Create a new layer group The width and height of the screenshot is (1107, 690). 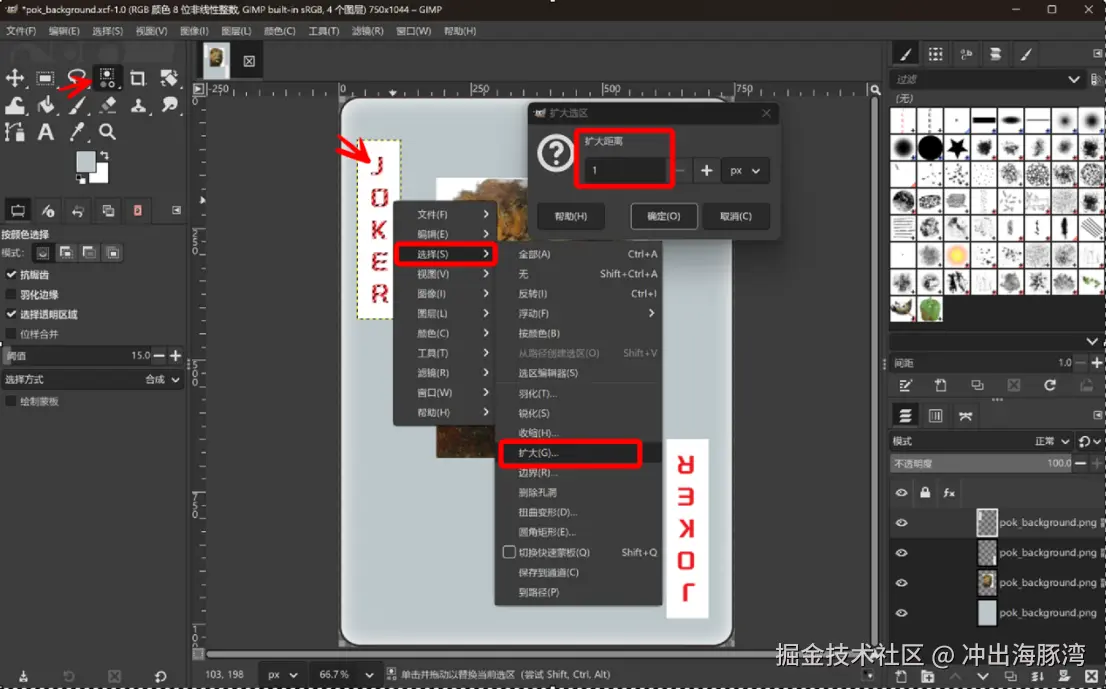pos(928,677)
